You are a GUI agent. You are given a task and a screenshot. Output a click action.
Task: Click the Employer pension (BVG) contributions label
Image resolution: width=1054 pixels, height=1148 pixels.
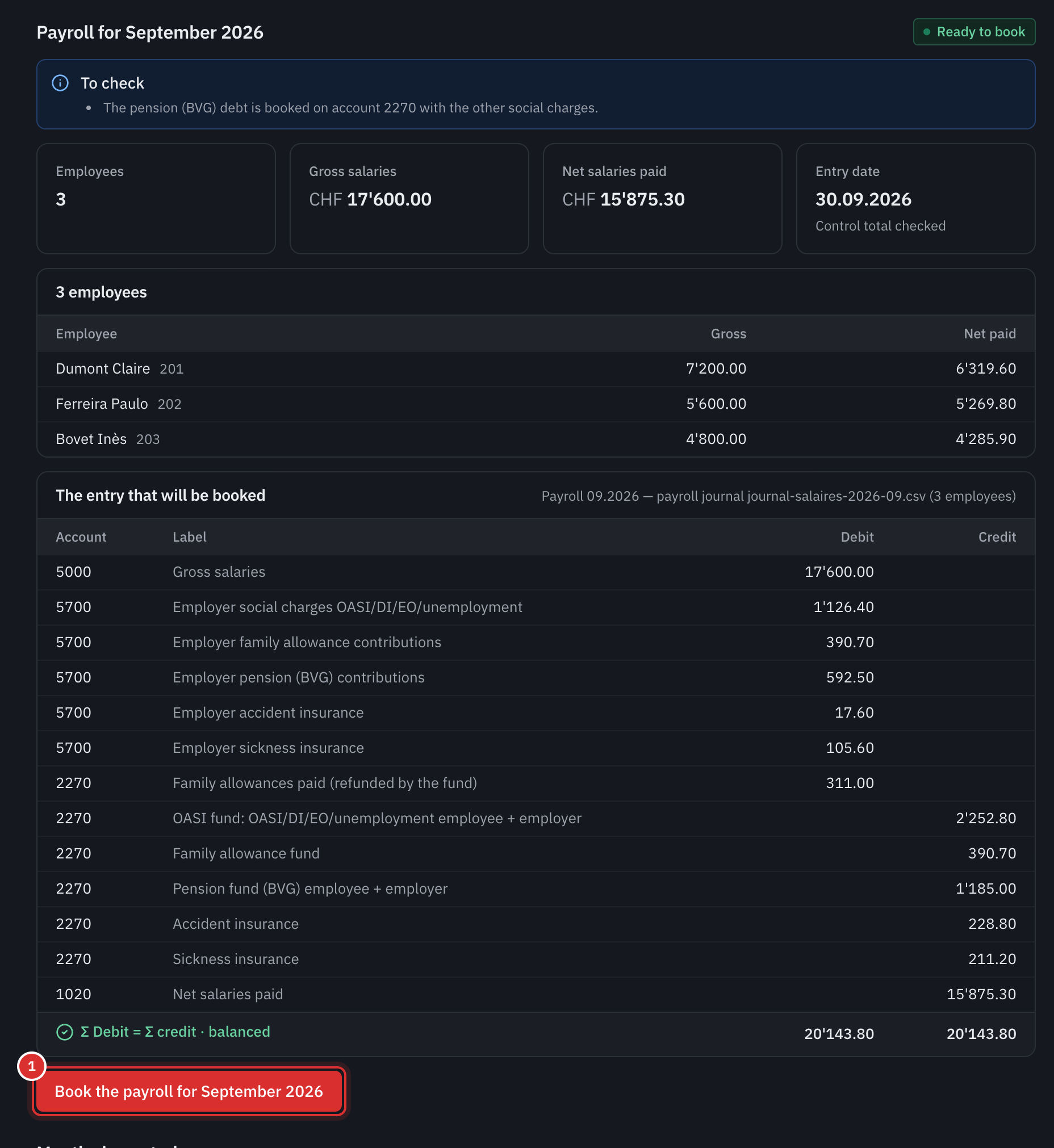[x=298, y=677]
